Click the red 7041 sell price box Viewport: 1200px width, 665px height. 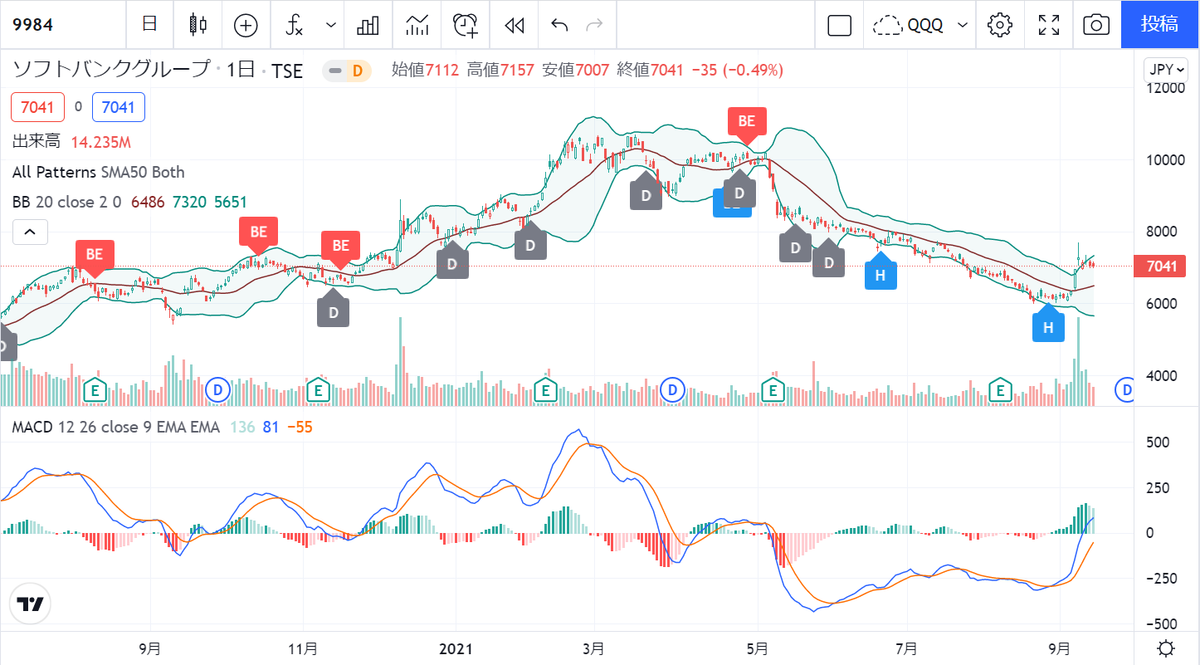[x=38, y=107]
